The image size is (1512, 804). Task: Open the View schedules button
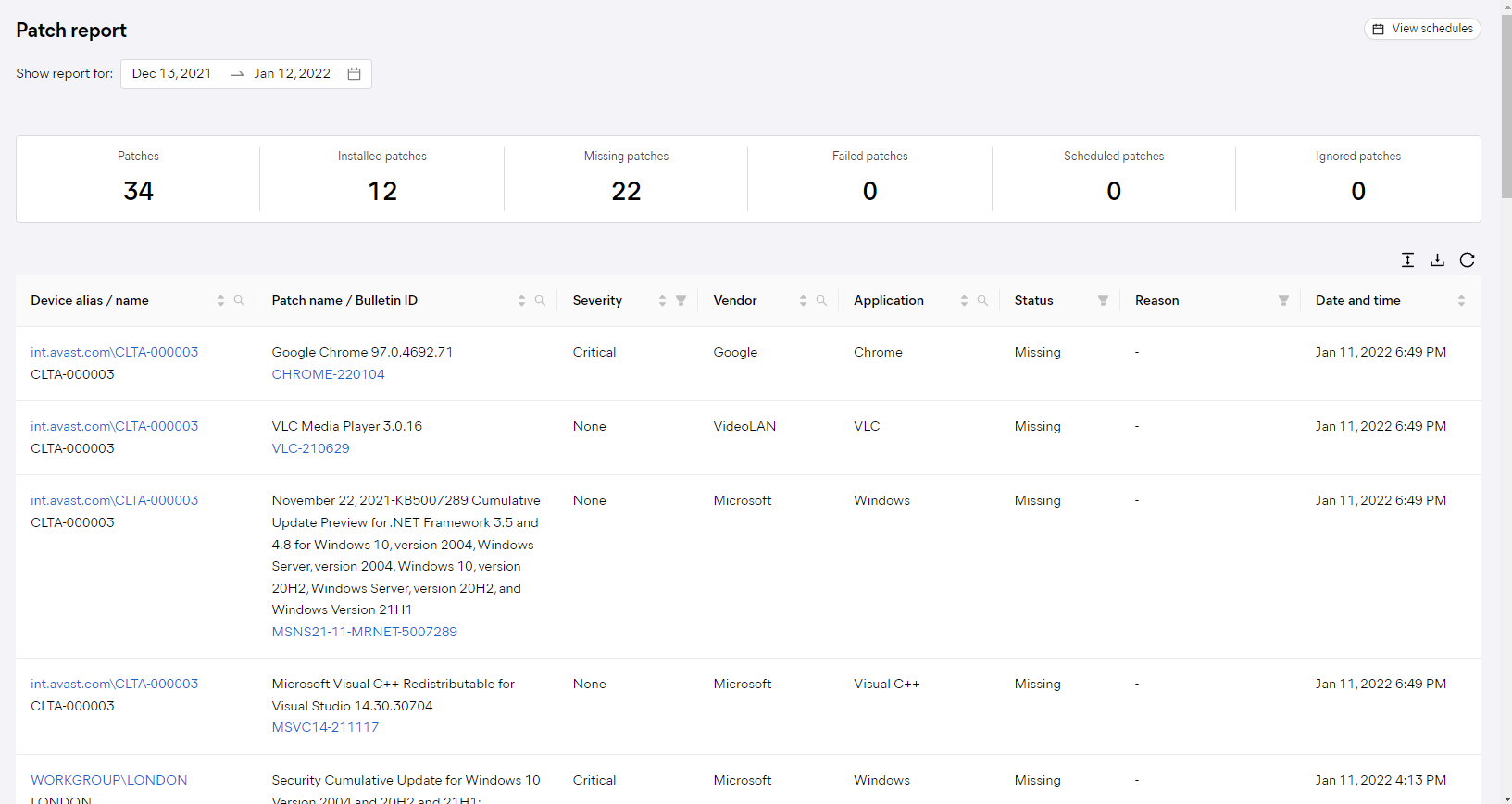(1422, 29)
